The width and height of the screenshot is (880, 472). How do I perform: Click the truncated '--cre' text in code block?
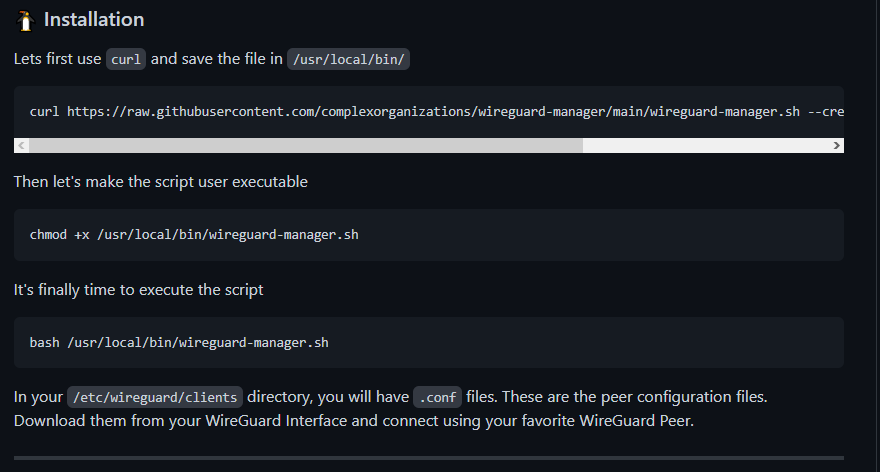tap(826, 112)
